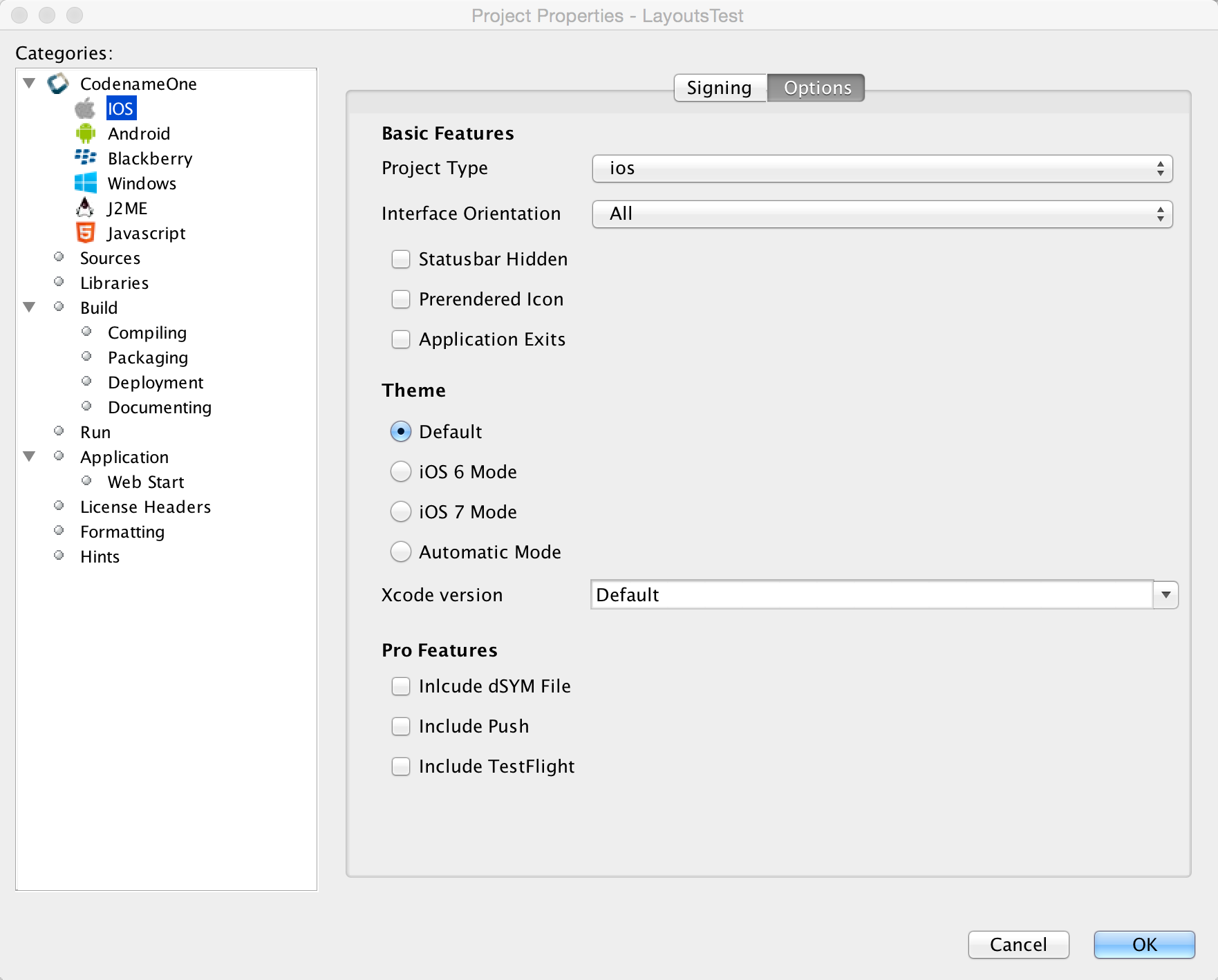Click the OK button
The height and width of the screenshot is (980, 1218).
[1144, 945]
